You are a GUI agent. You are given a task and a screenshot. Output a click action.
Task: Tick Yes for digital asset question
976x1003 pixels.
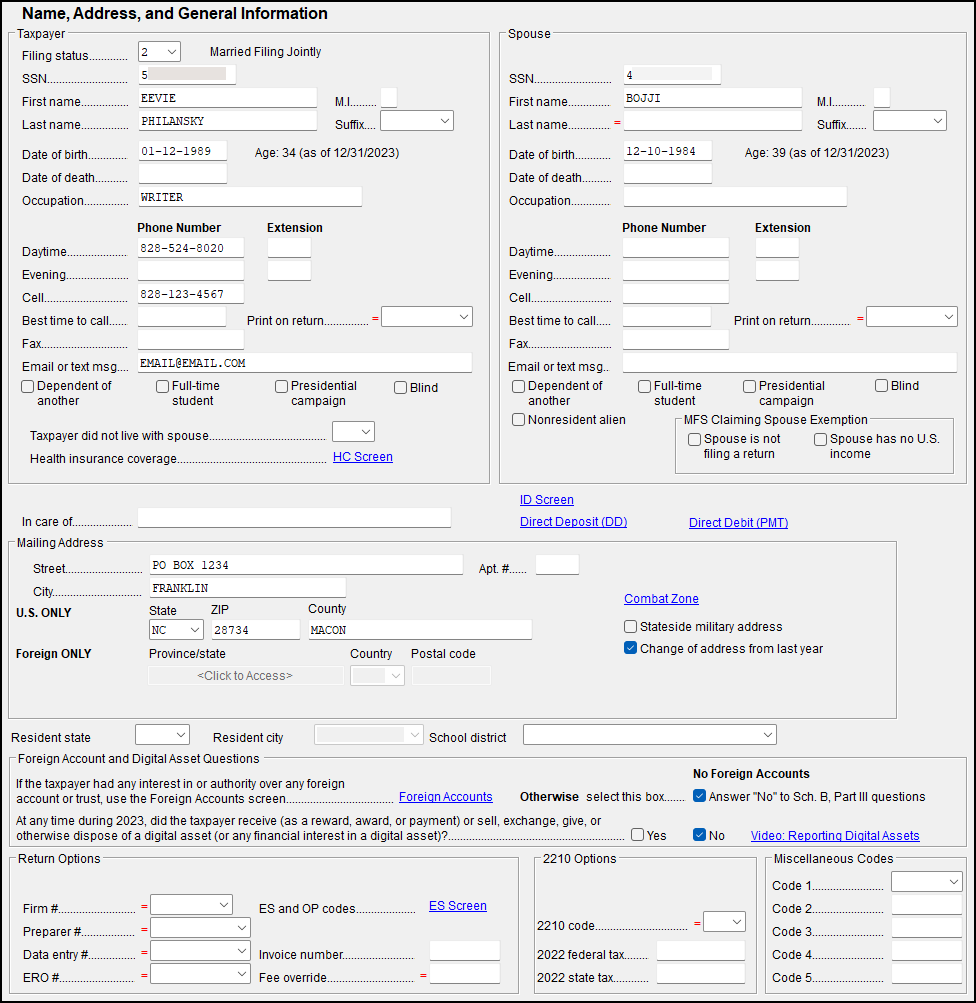(638, 835)
